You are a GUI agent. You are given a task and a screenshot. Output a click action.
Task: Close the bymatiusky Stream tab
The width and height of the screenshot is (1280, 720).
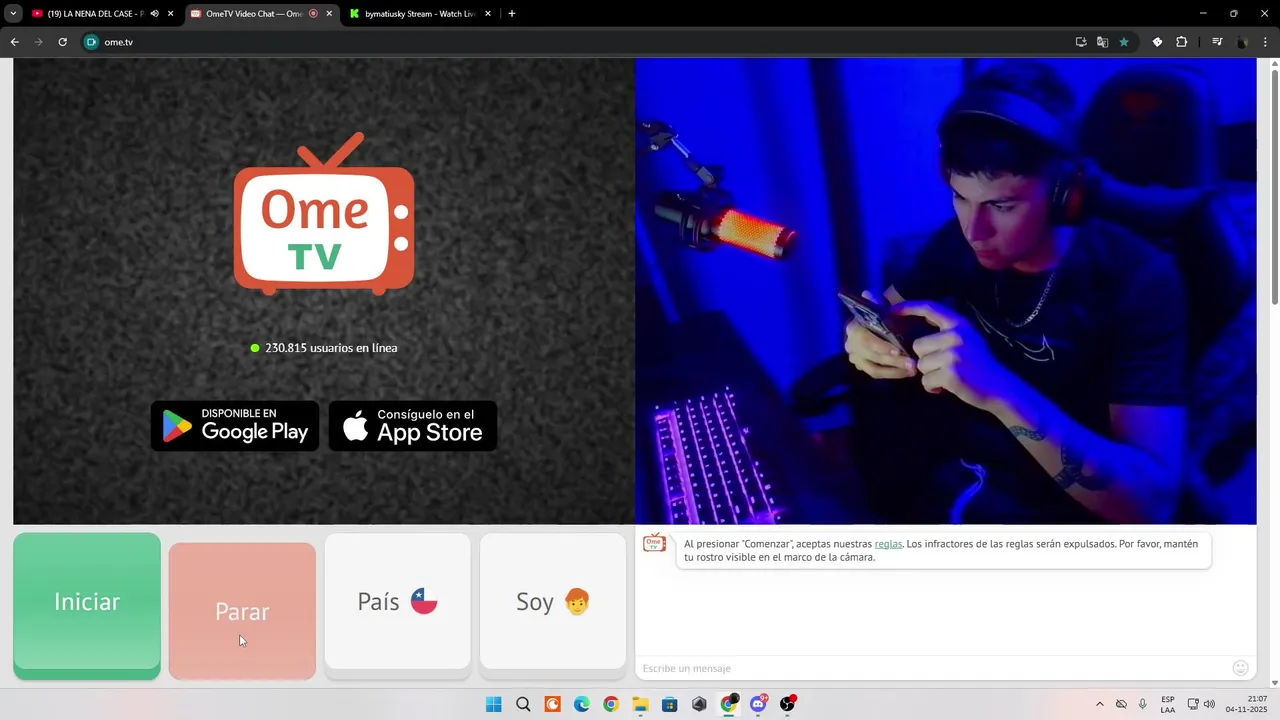(488, 14)
